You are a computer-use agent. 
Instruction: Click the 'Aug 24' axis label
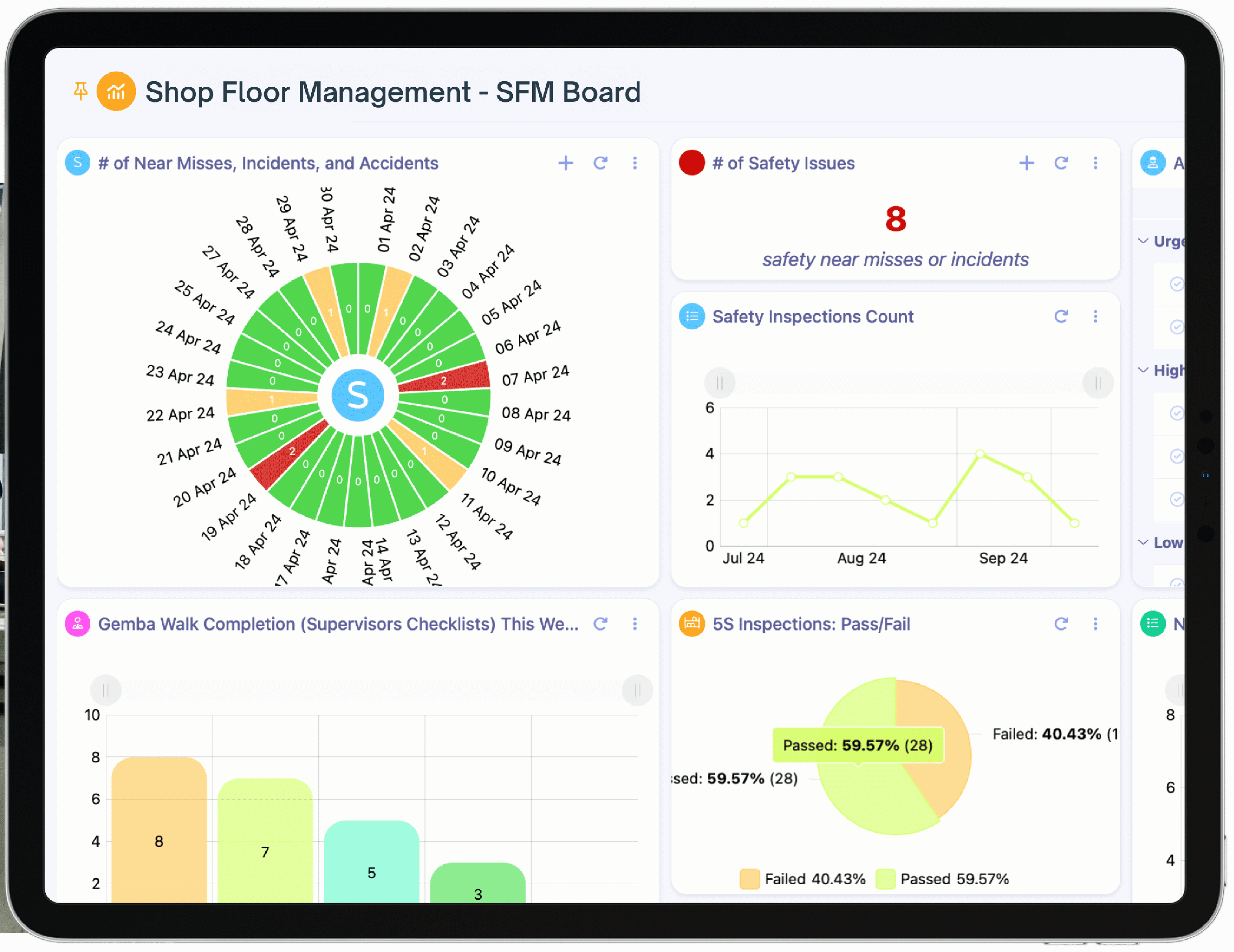pos(862,558)
